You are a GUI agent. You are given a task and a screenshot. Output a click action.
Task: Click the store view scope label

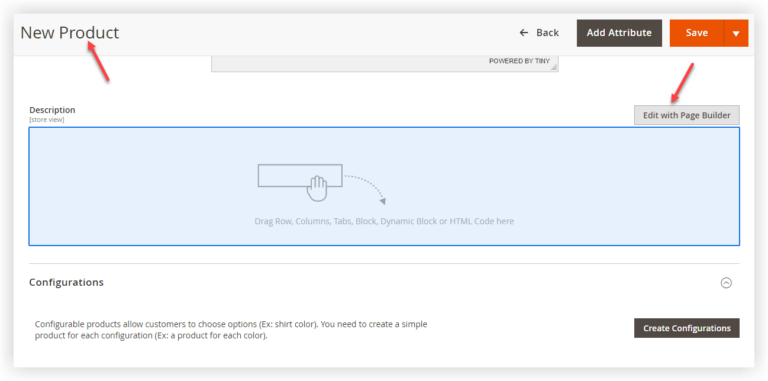[x=47, y=119]
